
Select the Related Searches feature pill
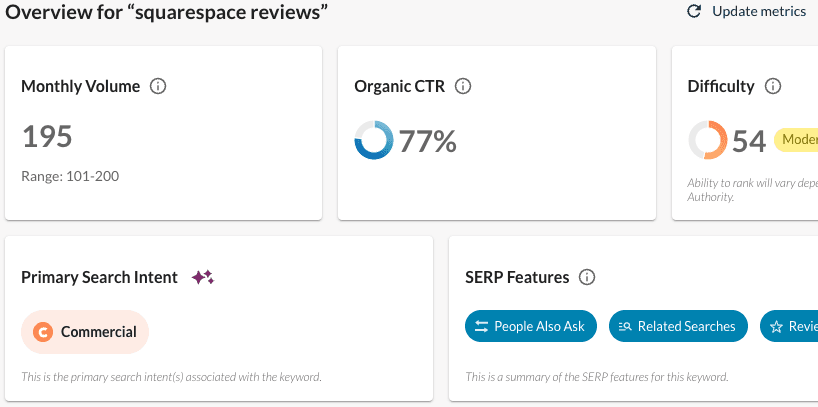[x=678, y=326]
